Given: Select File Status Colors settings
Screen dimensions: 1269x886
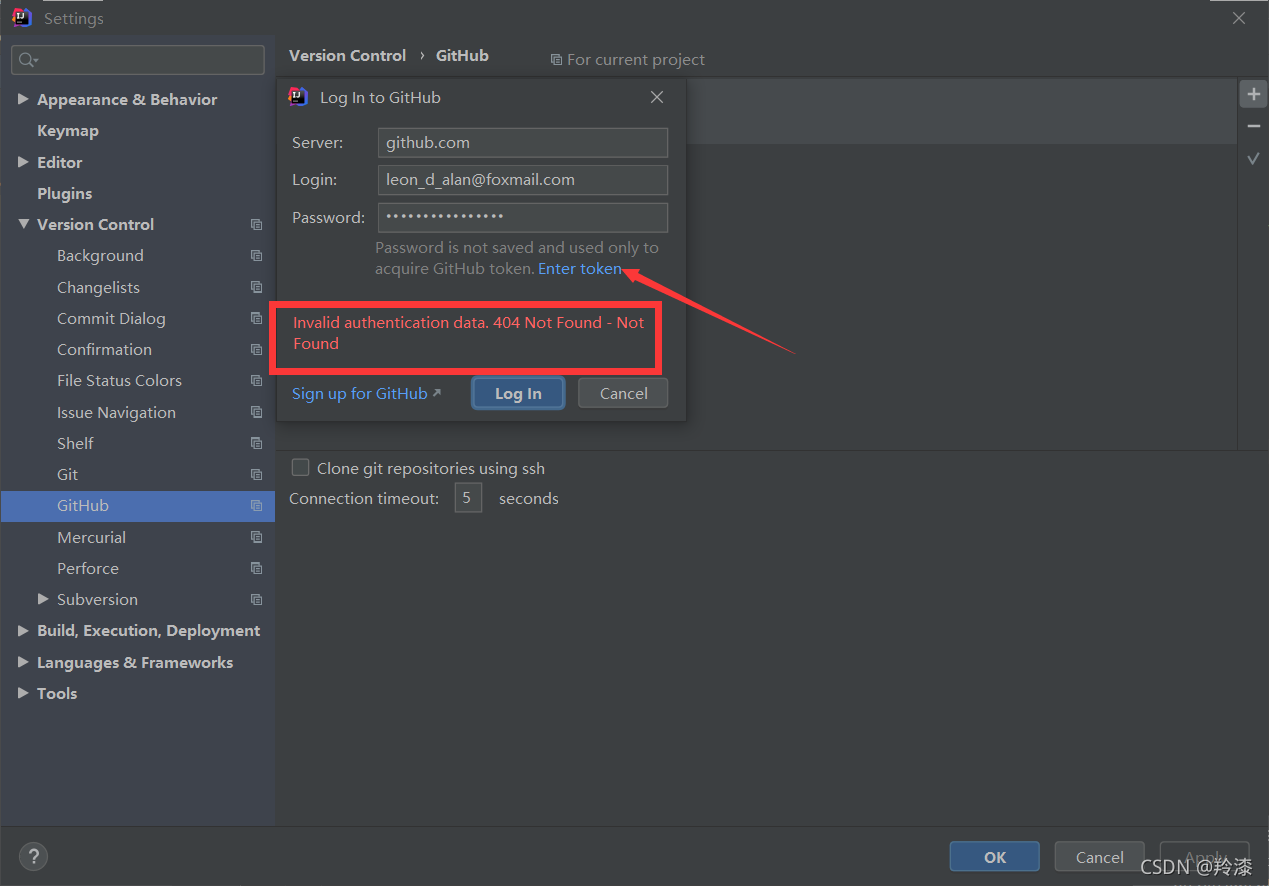Looking at the screenshot, I should point(119,381).
